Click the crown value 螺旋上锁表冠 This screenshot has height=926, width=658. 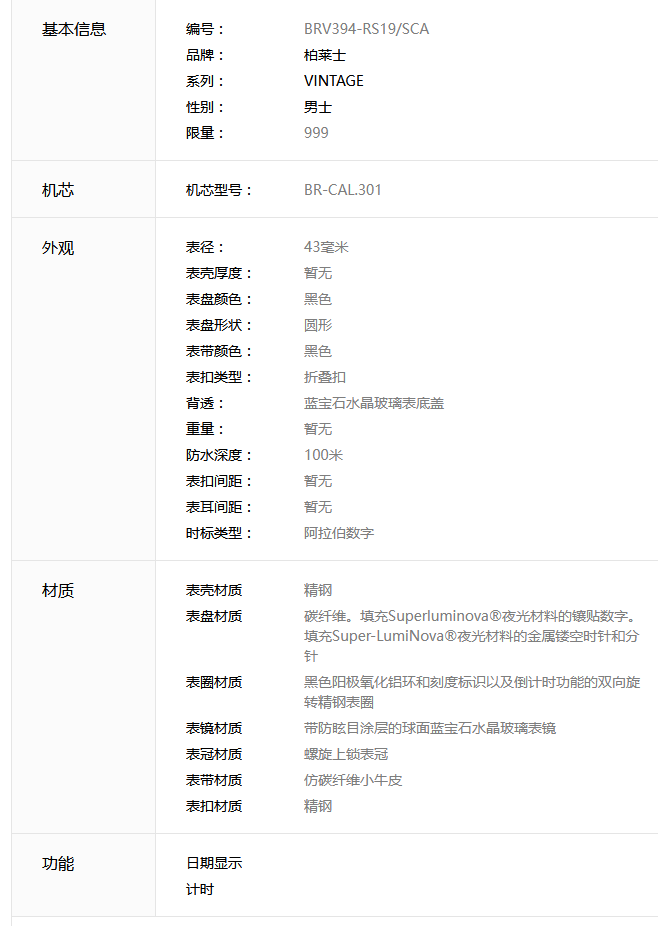tap(346, 754)
